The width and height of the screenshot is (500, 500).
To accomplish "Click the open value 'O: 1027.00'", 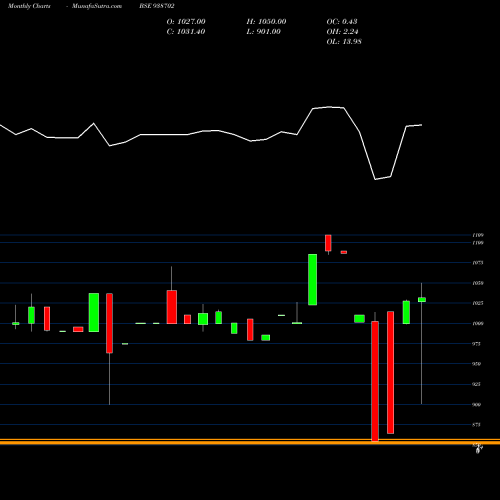I will (186, 22).
